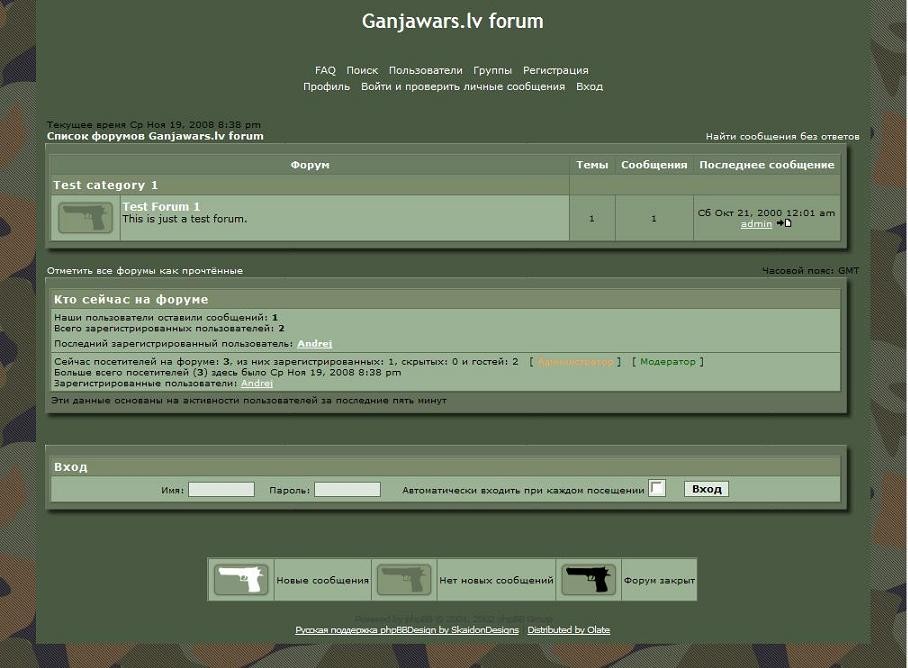Open the Группы page
The height and width of the screenshot is (668, 908).
pos(492,71)
